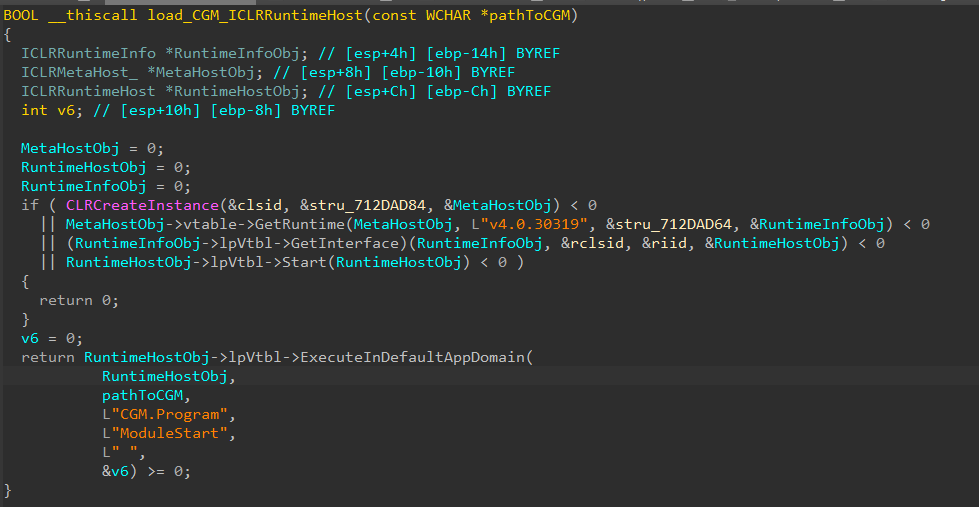Select pathToCGM parameter in the function signature

tap(530, 16)
